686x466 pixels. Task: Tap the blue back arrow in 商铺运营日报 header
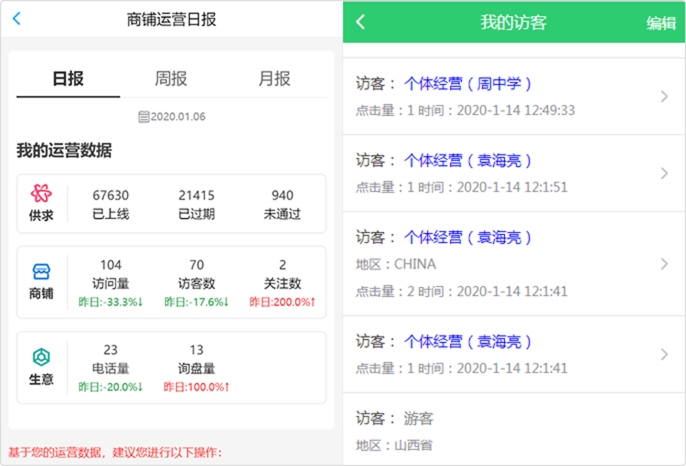[x=17, y=19]
